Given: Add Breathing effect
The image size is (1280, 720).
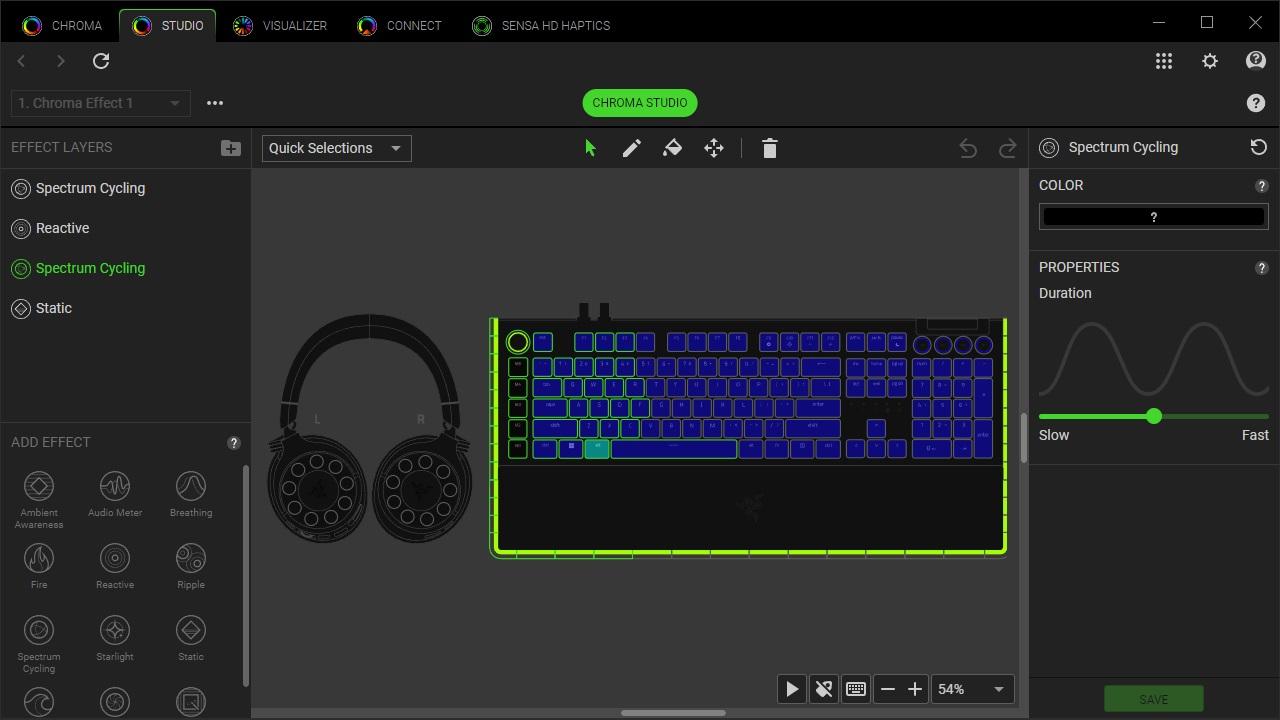Looking at the screenshot, I should 191,494.
